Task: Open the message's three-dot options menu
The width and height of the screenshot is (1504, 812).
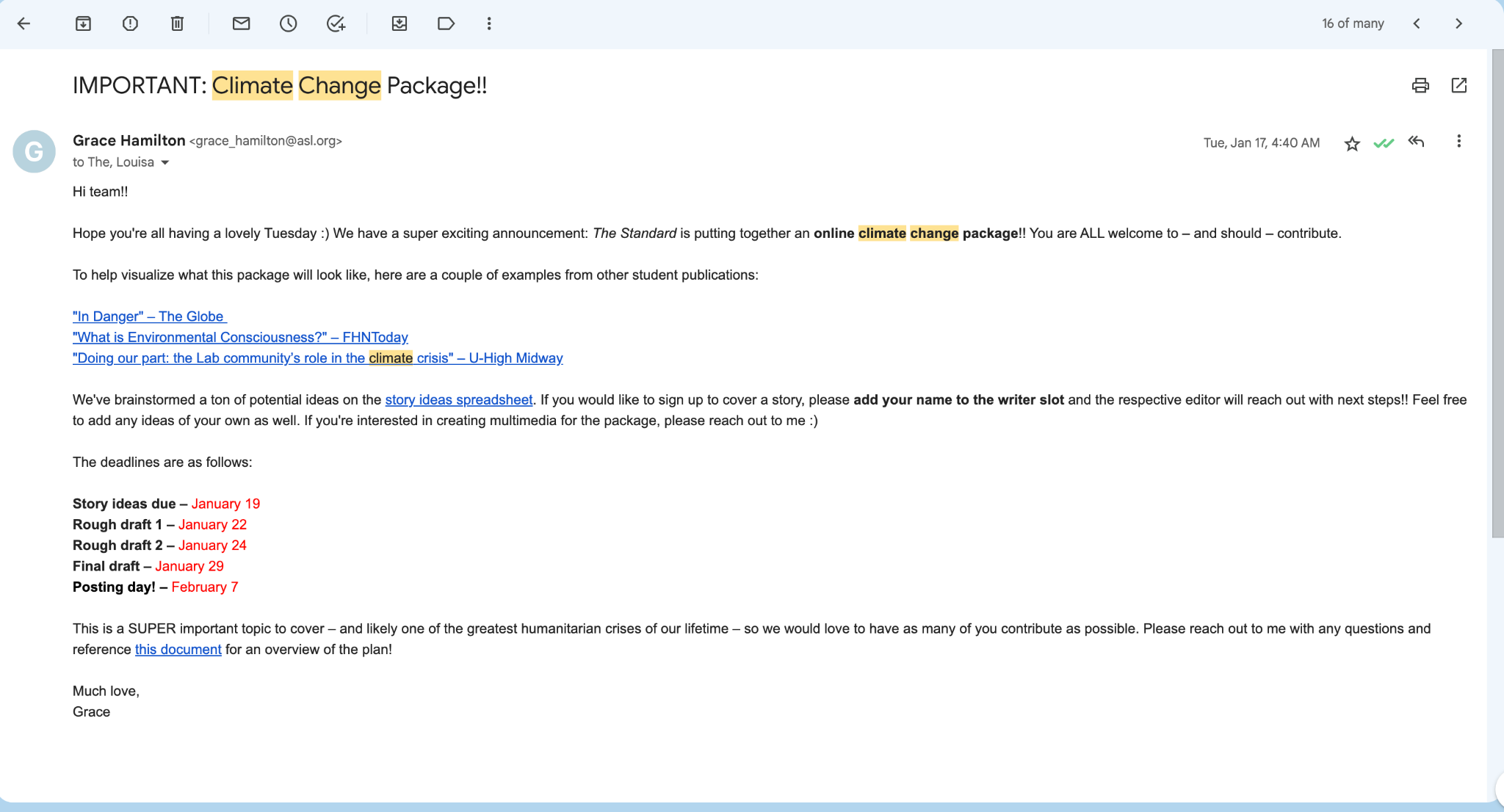Action: [1458, 141]
